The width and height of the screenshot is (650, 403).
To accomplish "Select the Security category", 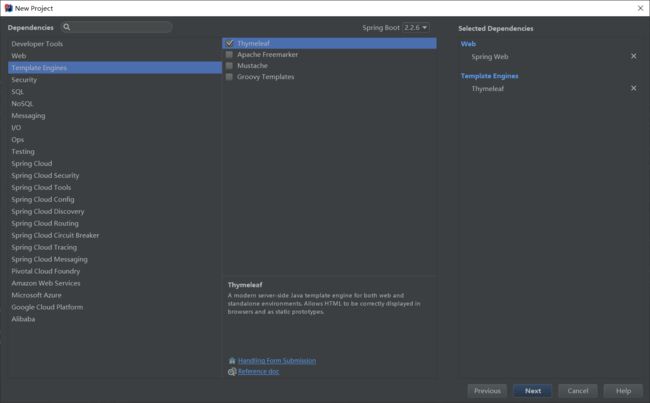I will tap(24, 80).
